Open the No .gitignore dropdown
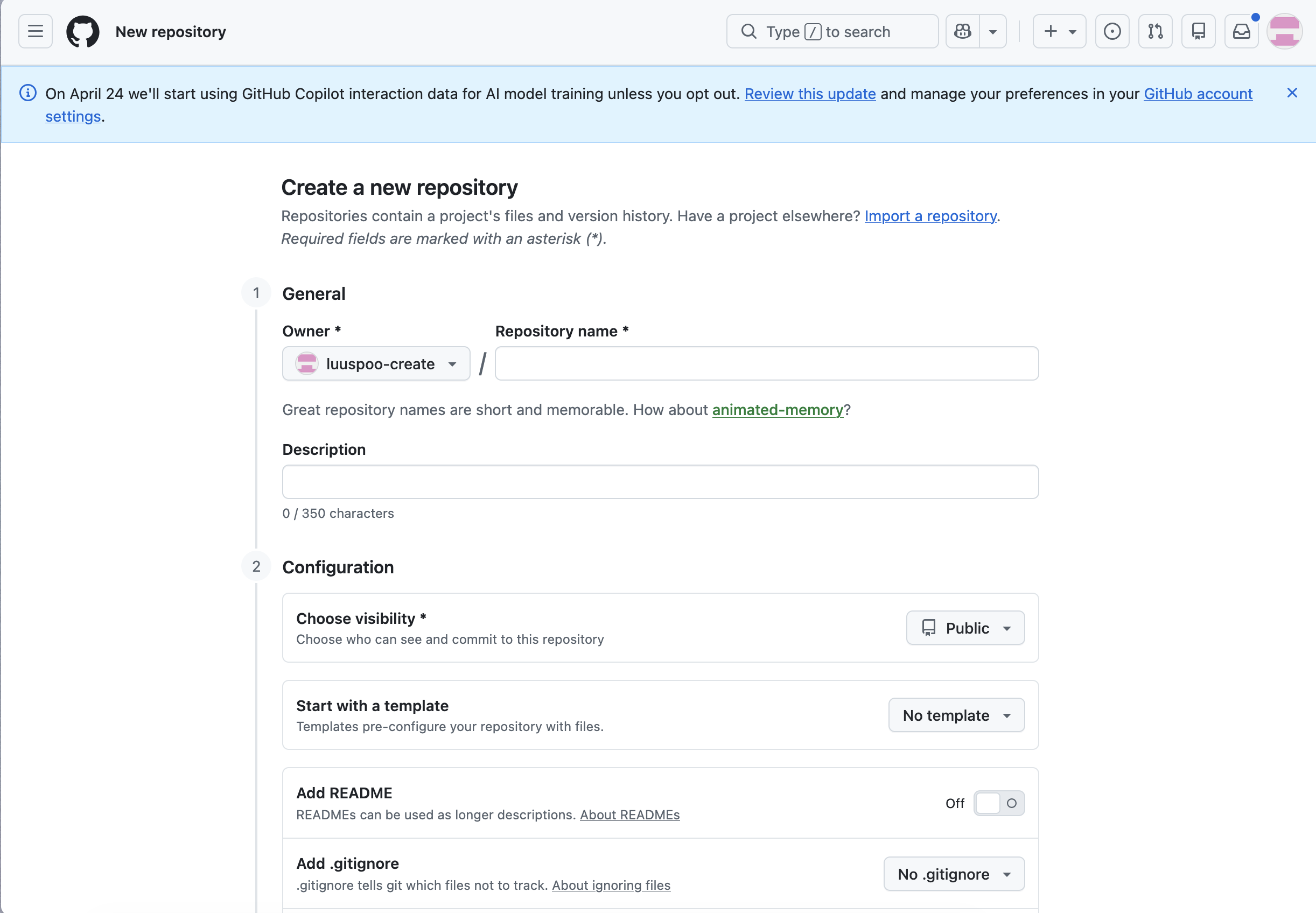 (x=953, y=874)
